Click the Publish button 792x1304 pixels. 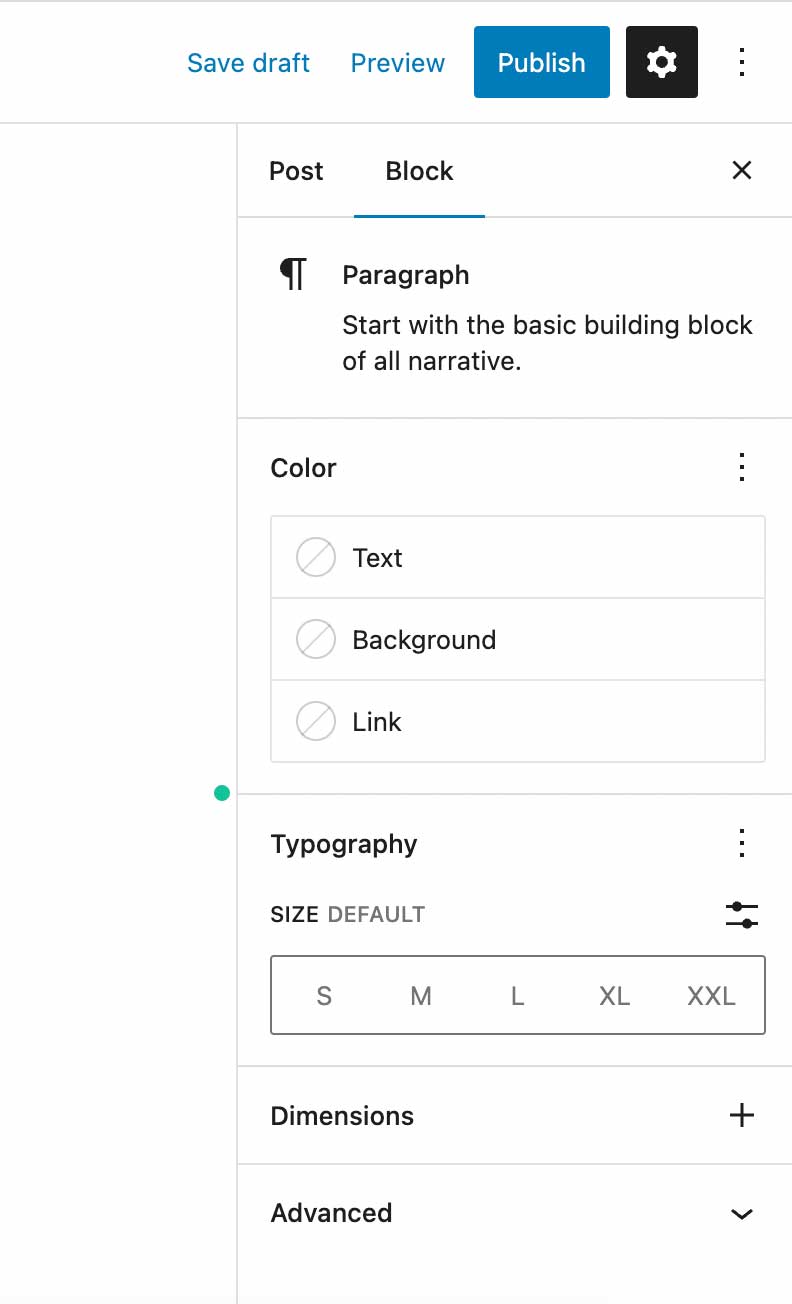[542, 62]
